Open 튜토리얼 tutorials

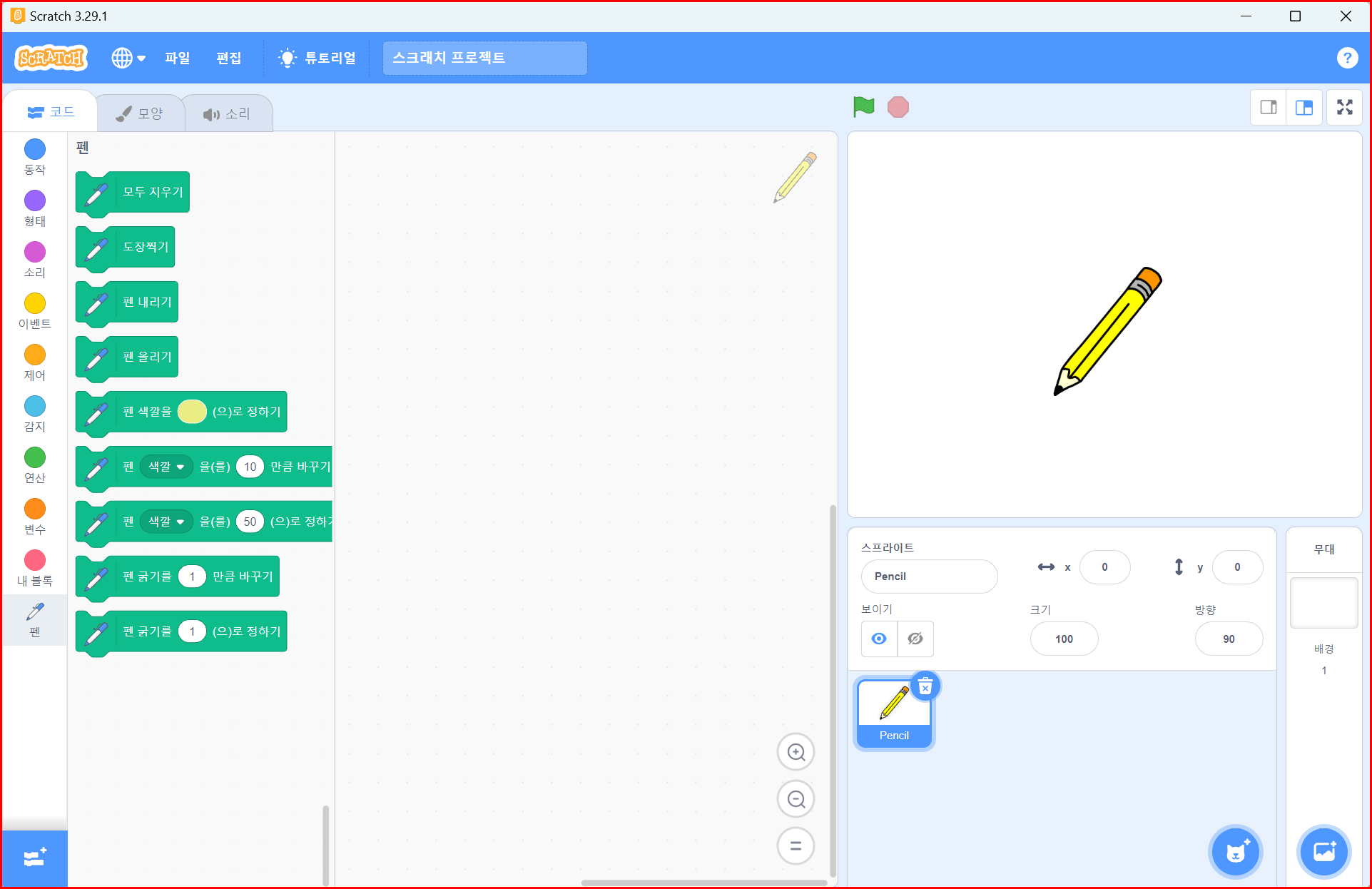(x=317, y=58)
